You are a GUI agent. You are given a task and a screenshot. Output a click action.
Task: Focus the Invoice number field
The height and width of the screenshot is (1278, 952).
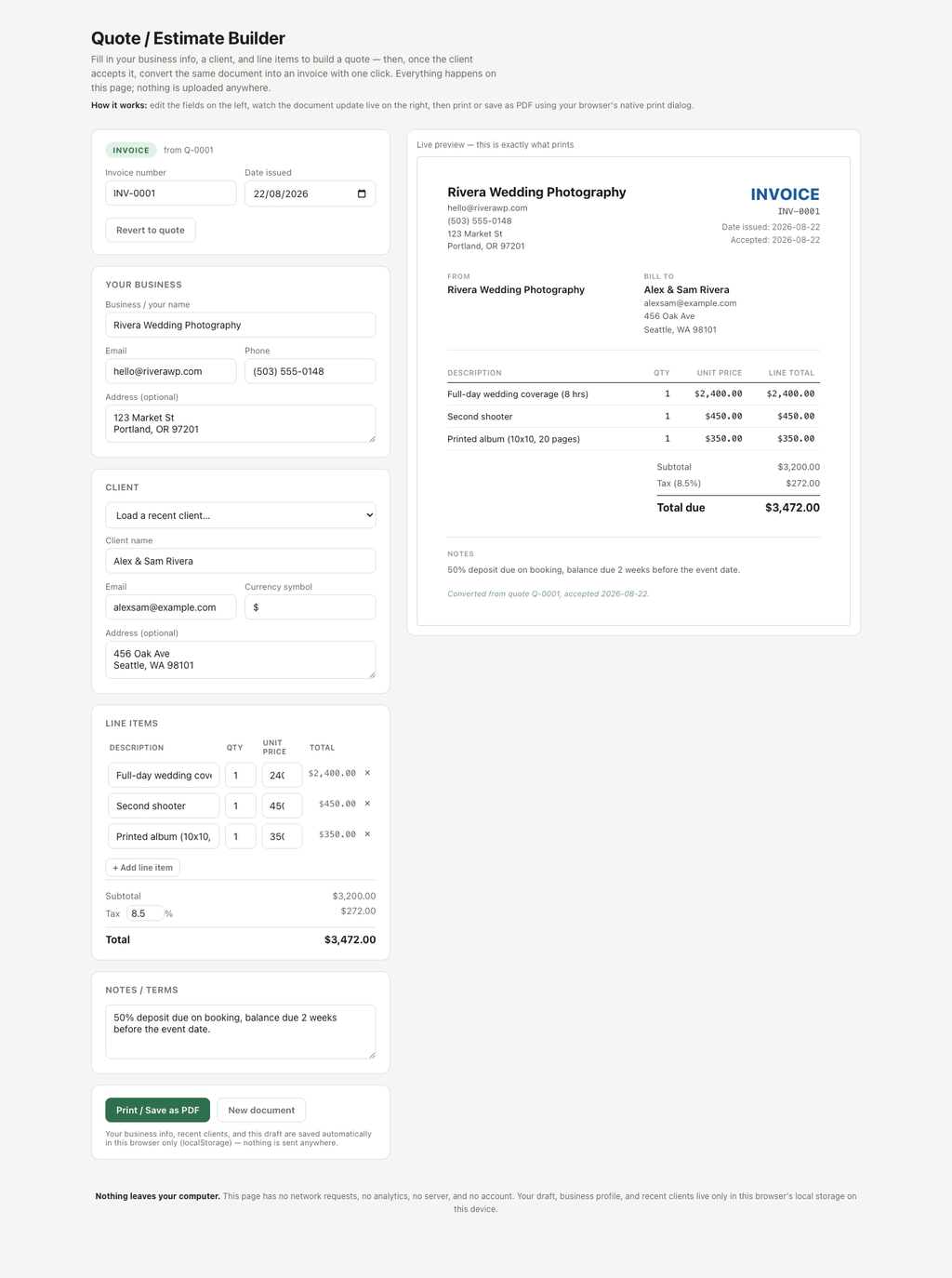tap(171, 193)
